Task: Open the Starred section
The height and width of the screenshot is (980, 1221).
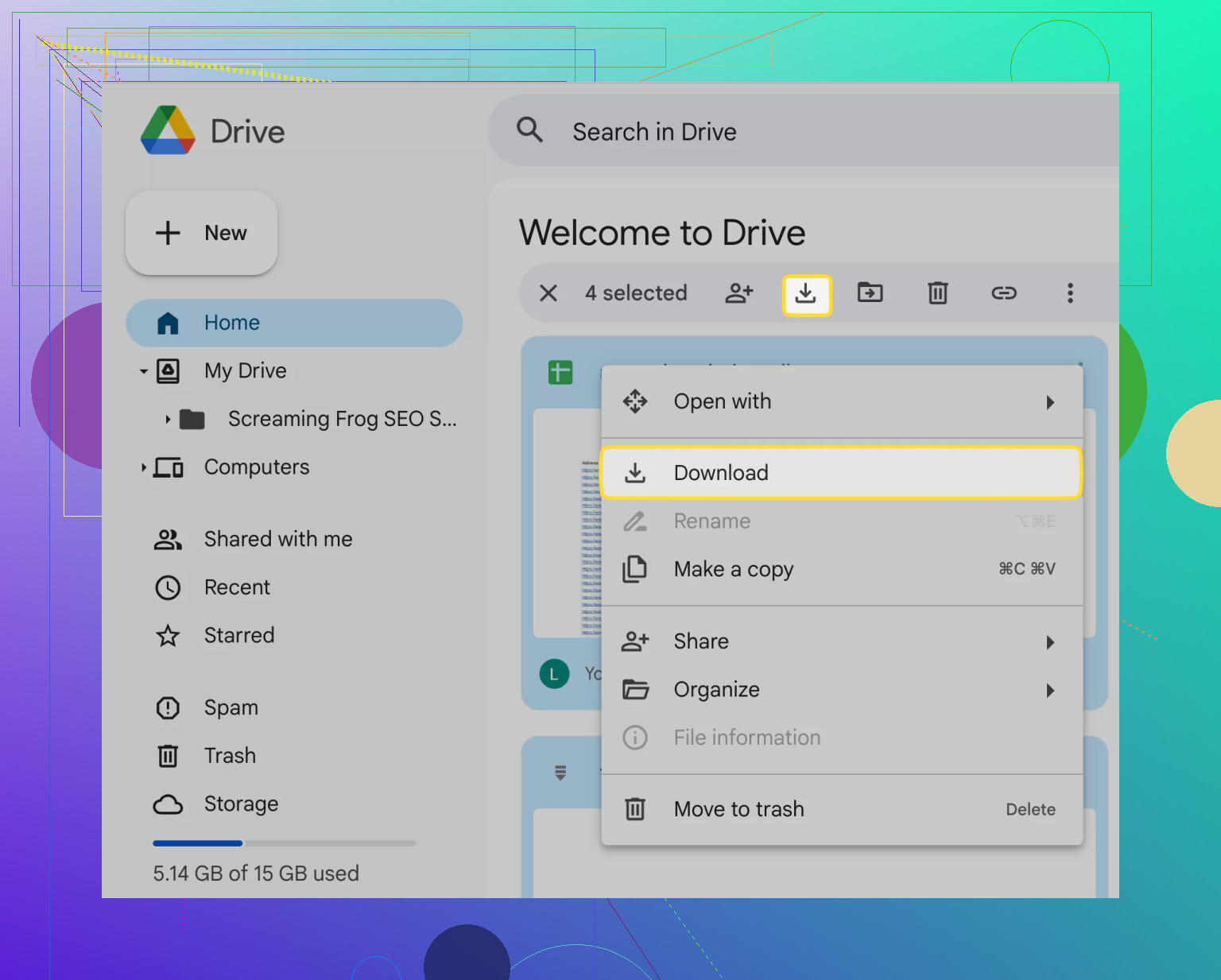Action: coord(238,635)
